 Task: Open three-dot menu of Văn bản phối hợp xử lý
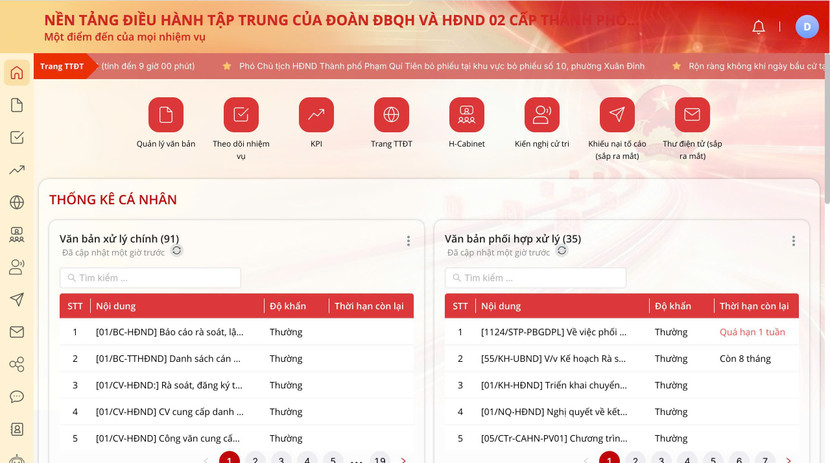click(793, 241)
